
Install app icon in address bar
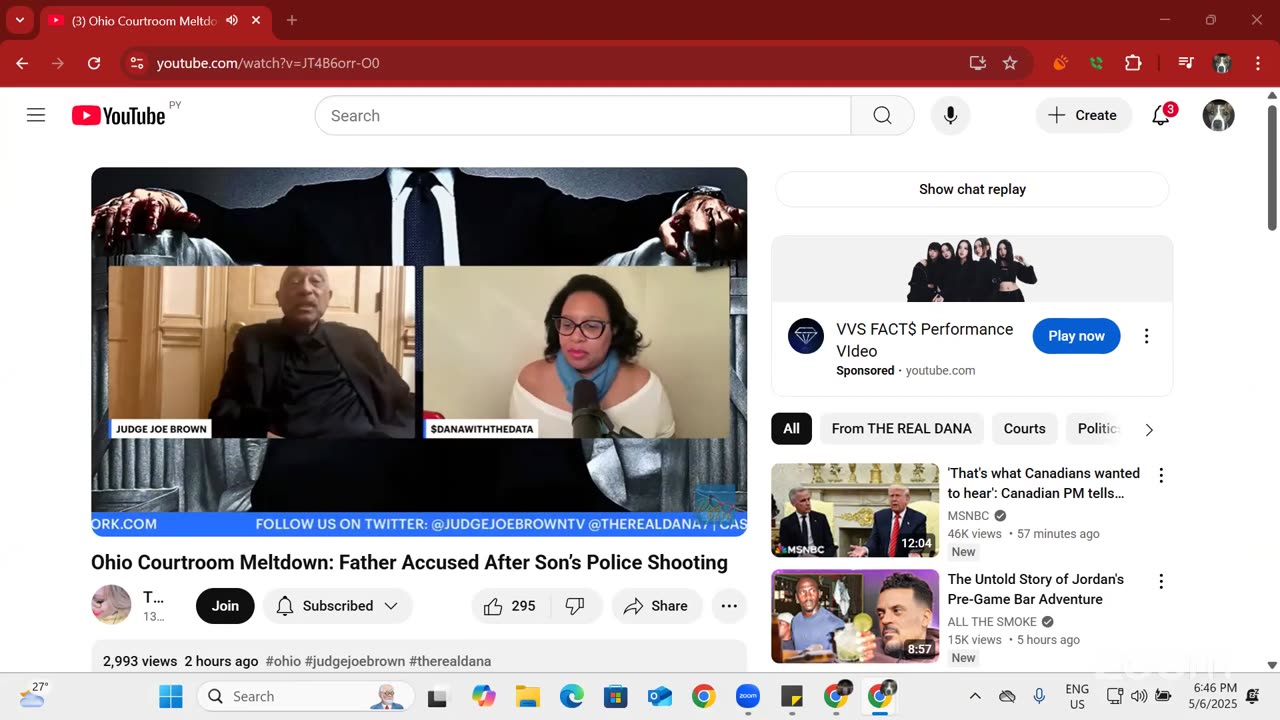(x=978, y=63)
